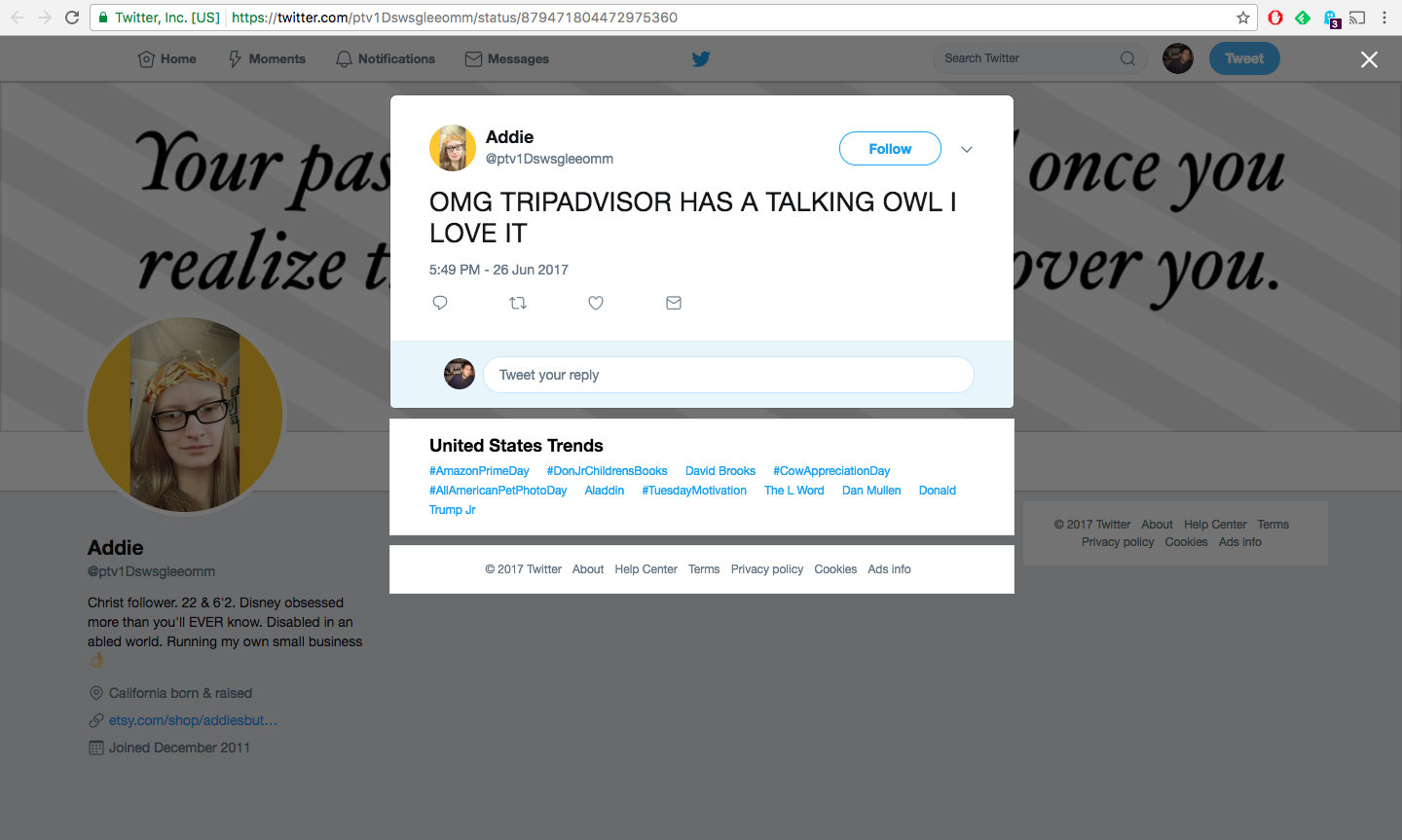
Task: Retweet the talking owl tweet
Action: coord(518,303)
